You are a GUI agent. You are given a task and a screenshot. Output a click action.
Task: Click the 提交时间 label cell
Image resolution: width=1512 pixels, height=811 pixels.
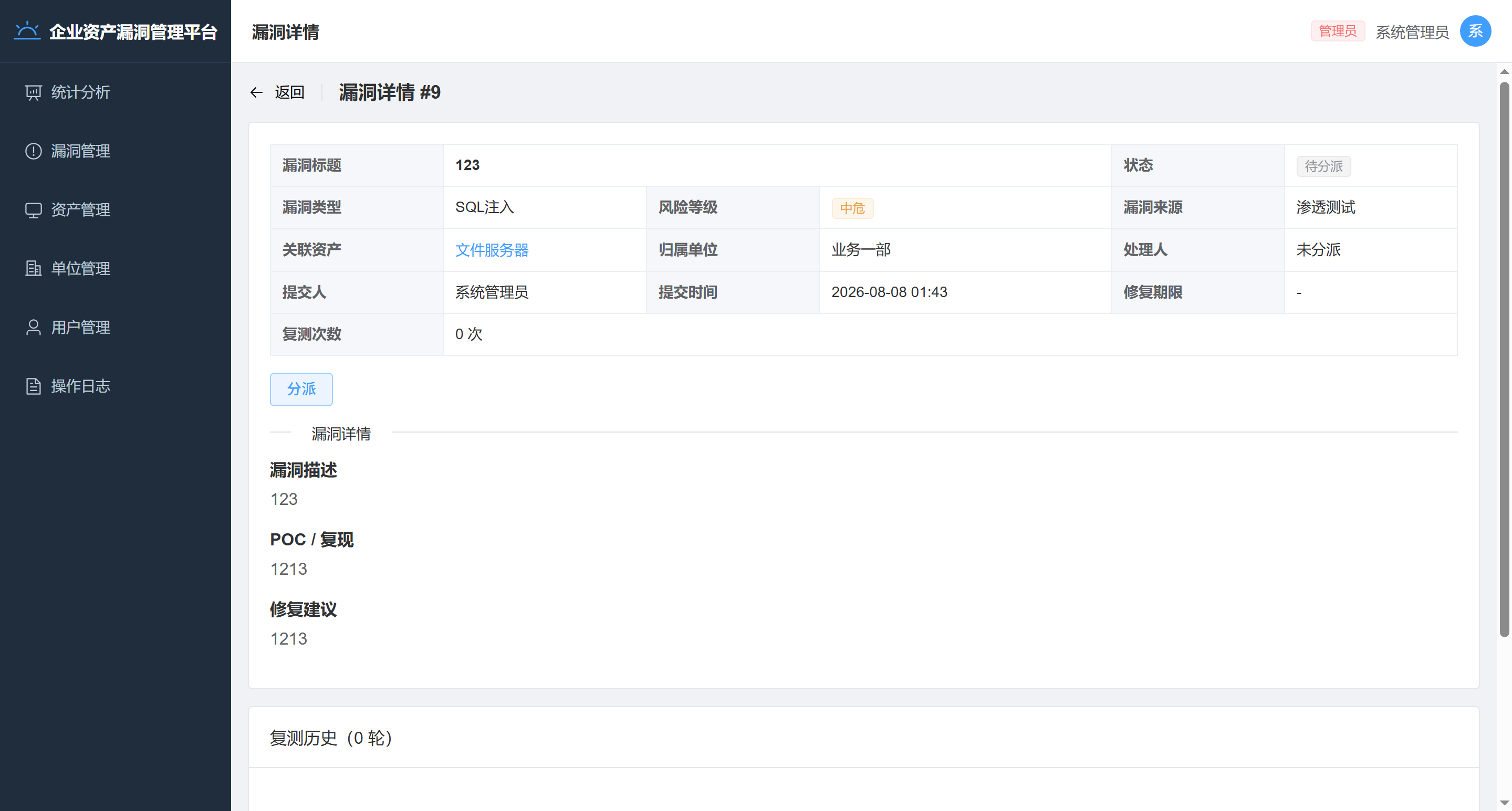[x=733, y=292]
